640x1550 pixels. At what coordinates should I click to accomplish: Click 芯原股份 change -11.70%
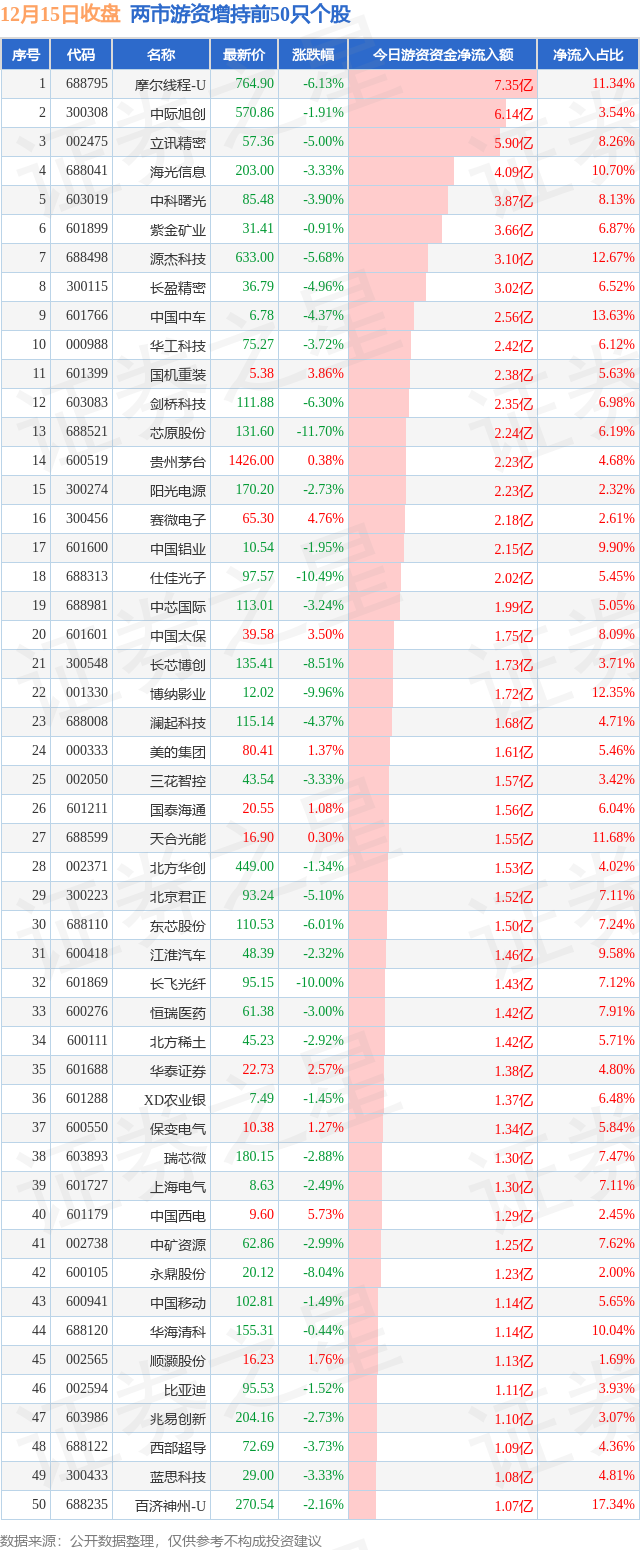click(x=320, y=432)
